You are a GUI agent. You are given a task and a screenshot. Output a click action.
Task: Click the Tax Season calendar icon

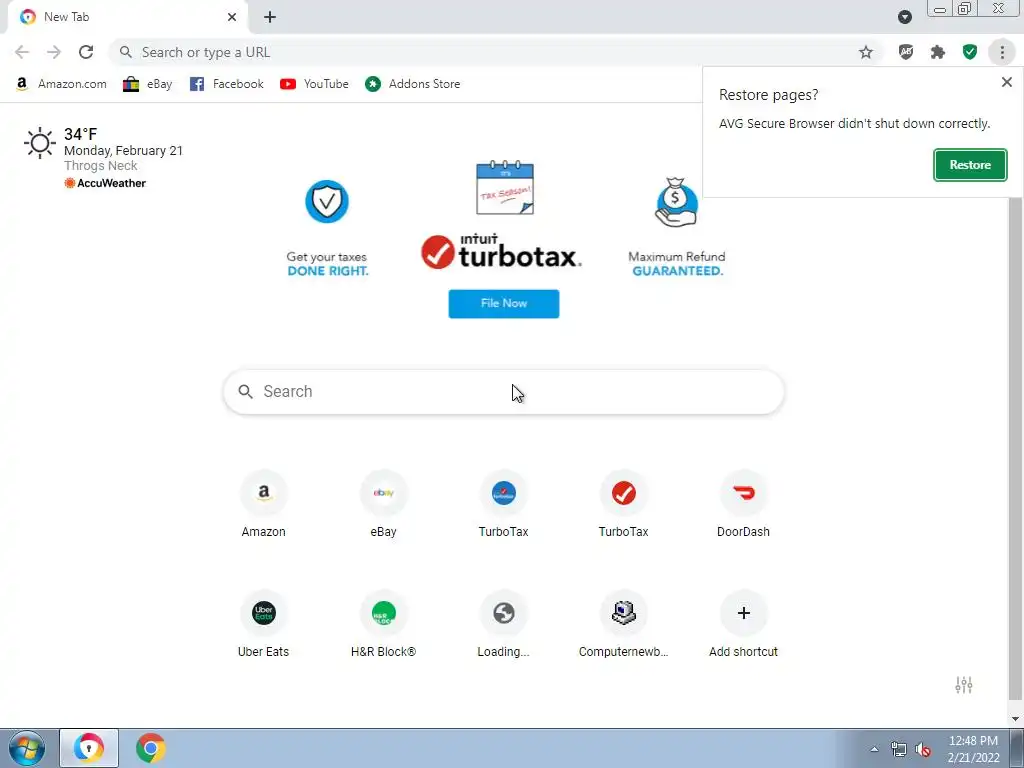[505, 187]
